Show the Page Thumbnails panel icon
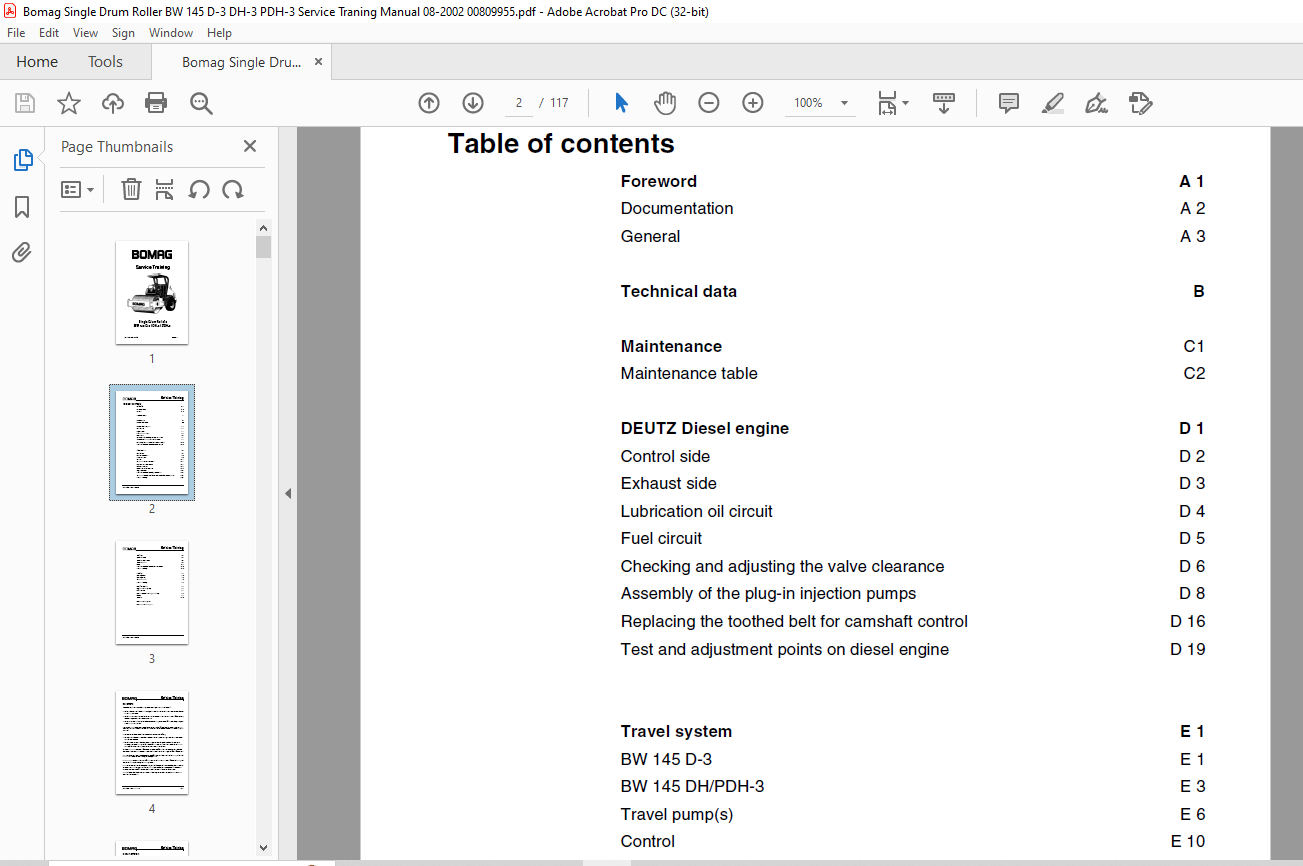1303x866 pixels. click(x=22, y=160)
